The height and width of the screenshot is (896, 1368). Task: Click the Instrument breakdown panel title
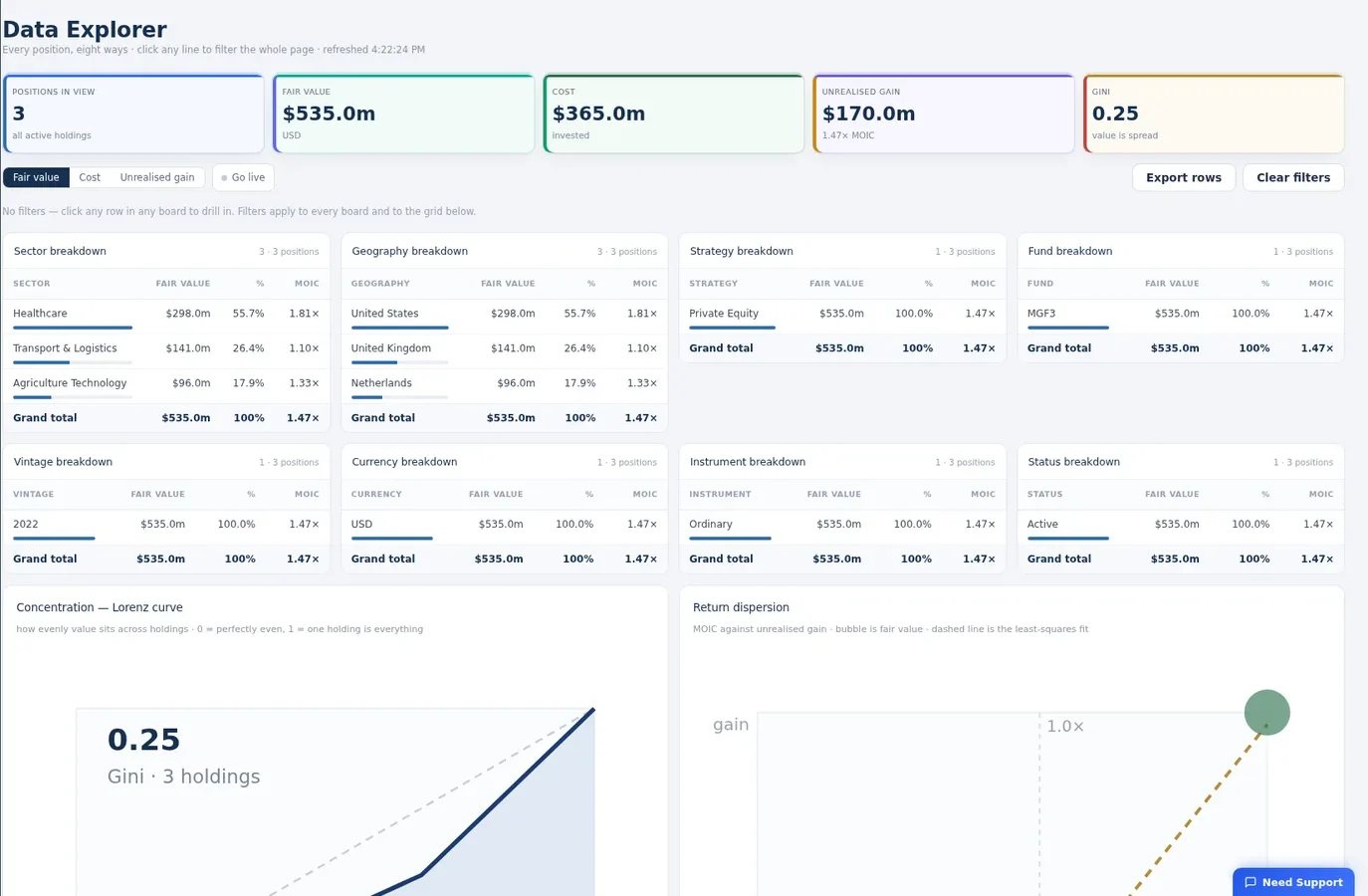tap(748, 462)
